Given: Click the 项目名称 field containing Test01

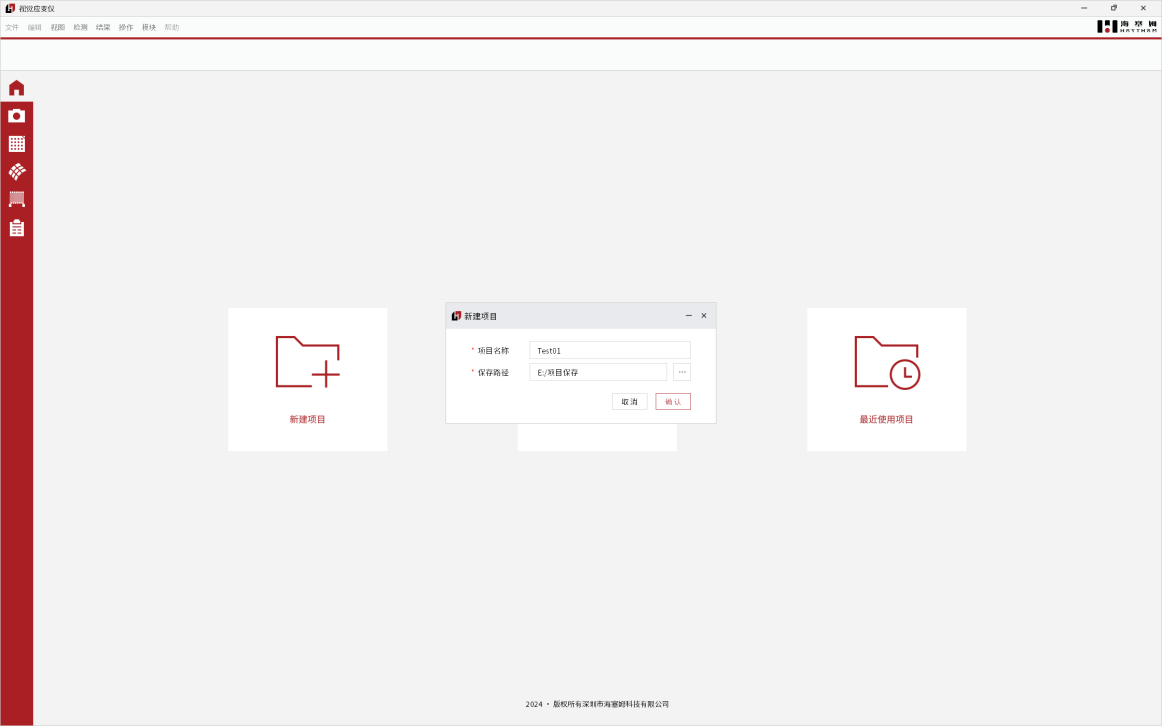Looking at the screenshot, I should pos(609,350).
